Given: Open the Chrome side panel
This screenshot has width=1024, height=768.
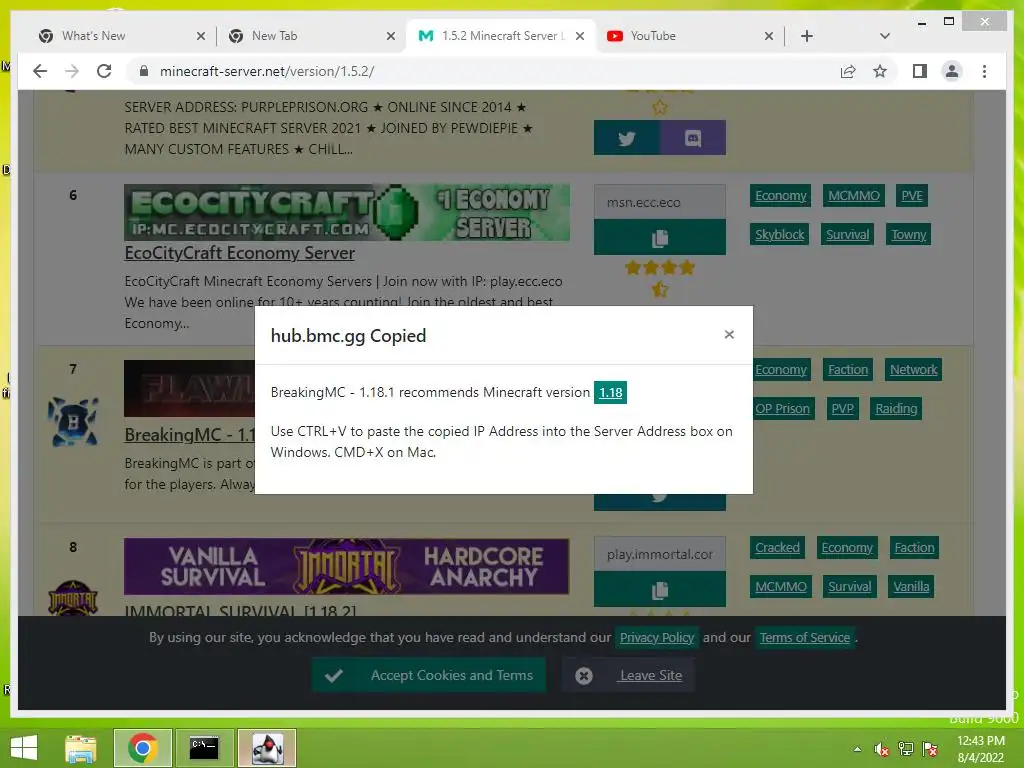Looking at the screenshot, I should [x=920, y=71].
